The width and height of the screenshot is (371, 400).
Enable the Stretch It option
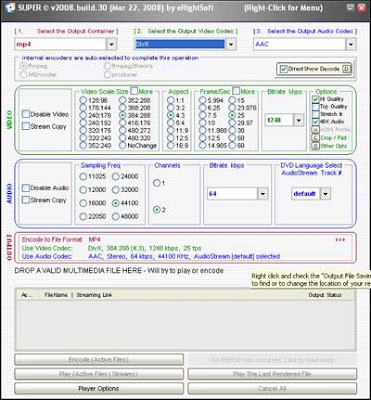coord(315,114)
